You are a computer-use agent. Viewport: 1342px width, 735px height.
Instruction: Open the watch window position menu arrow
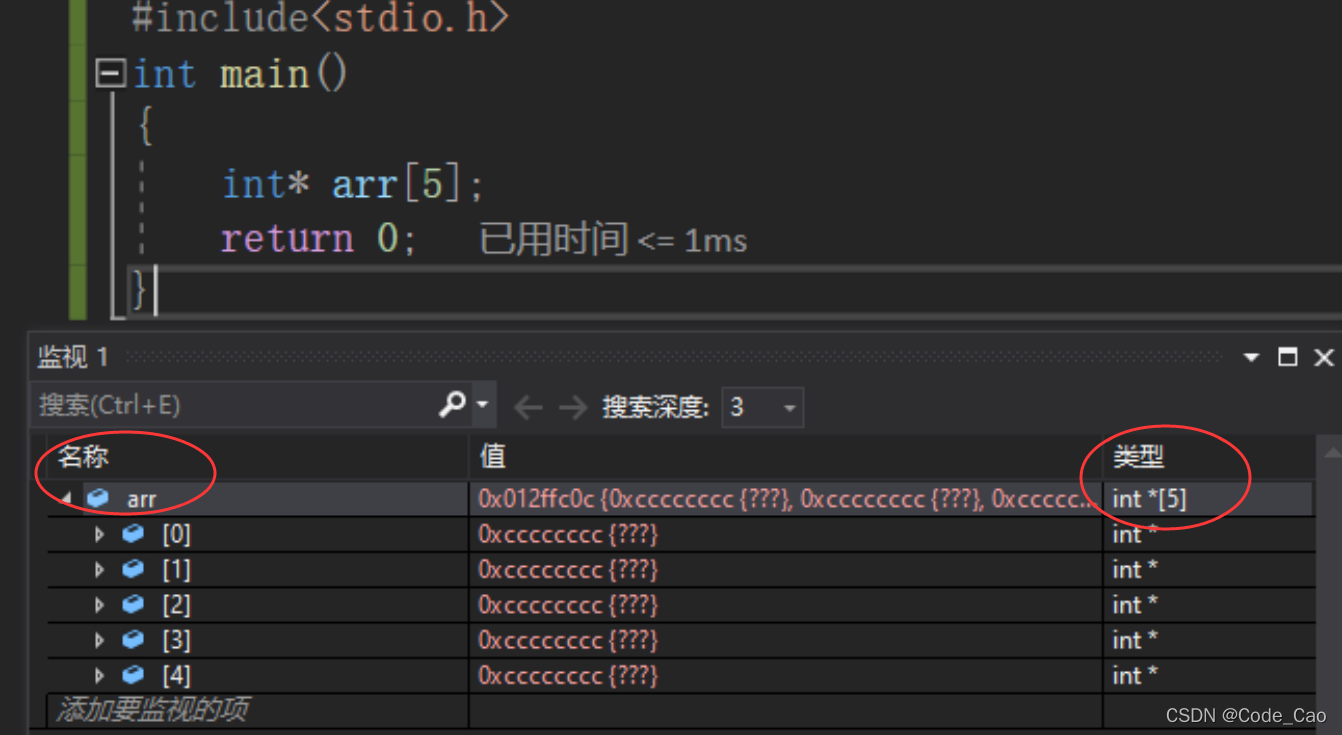coord(1251,357)
